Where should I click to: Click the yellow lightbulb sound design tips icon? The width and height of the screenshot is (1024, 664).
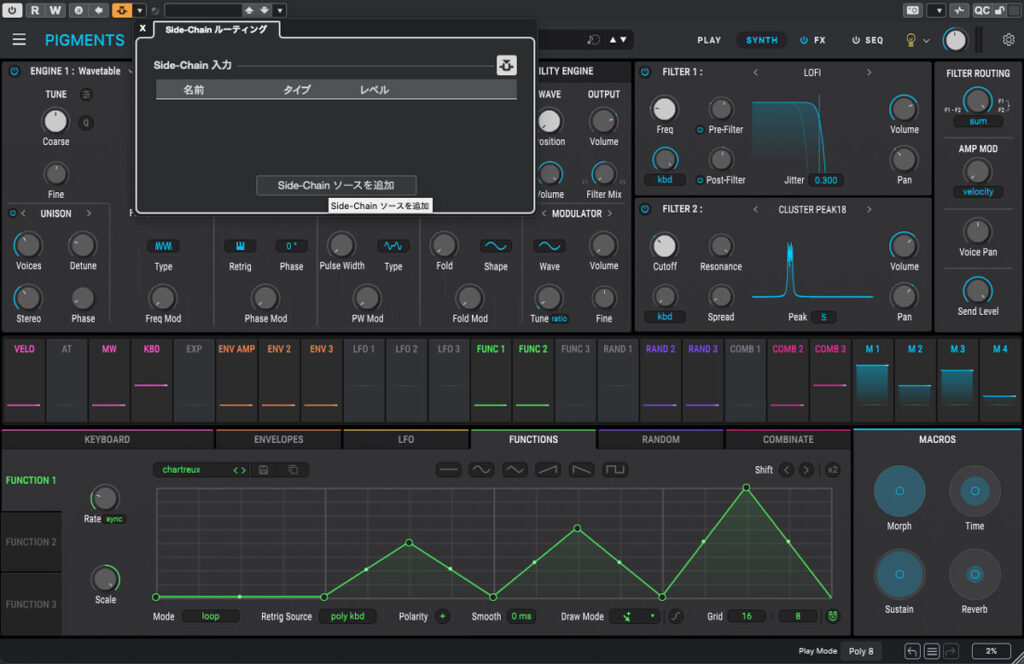pyautogui.click(x=910, y=40)
